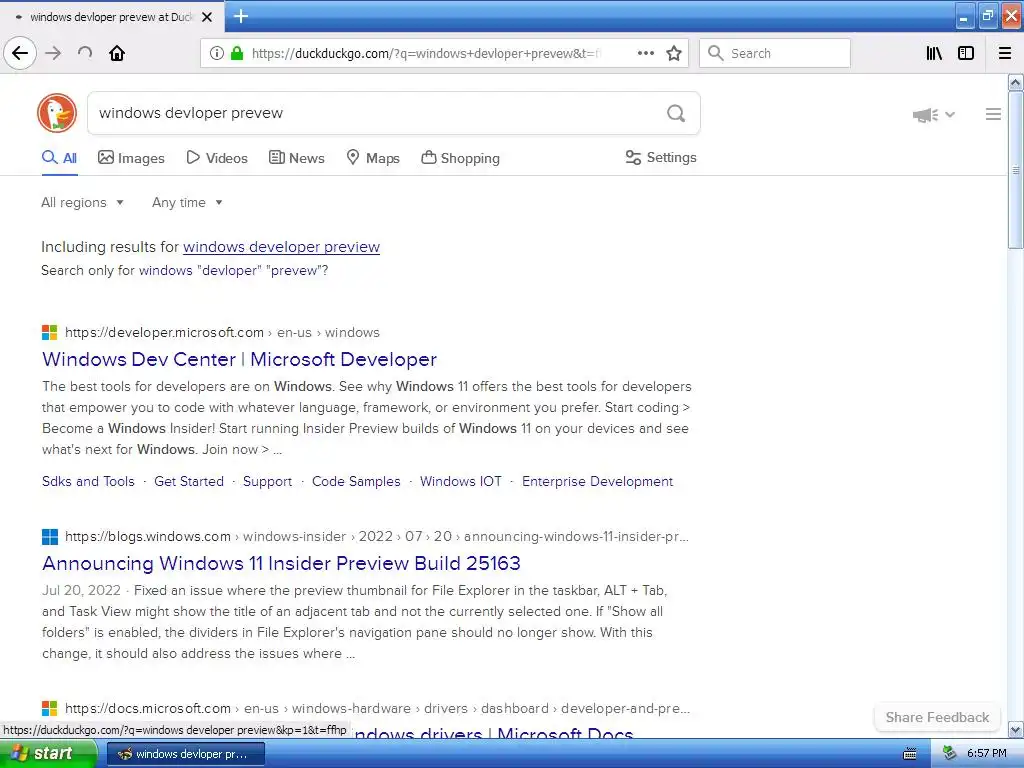
Task: Switch to the Shopping search tab
Action: tap(460, 158)
